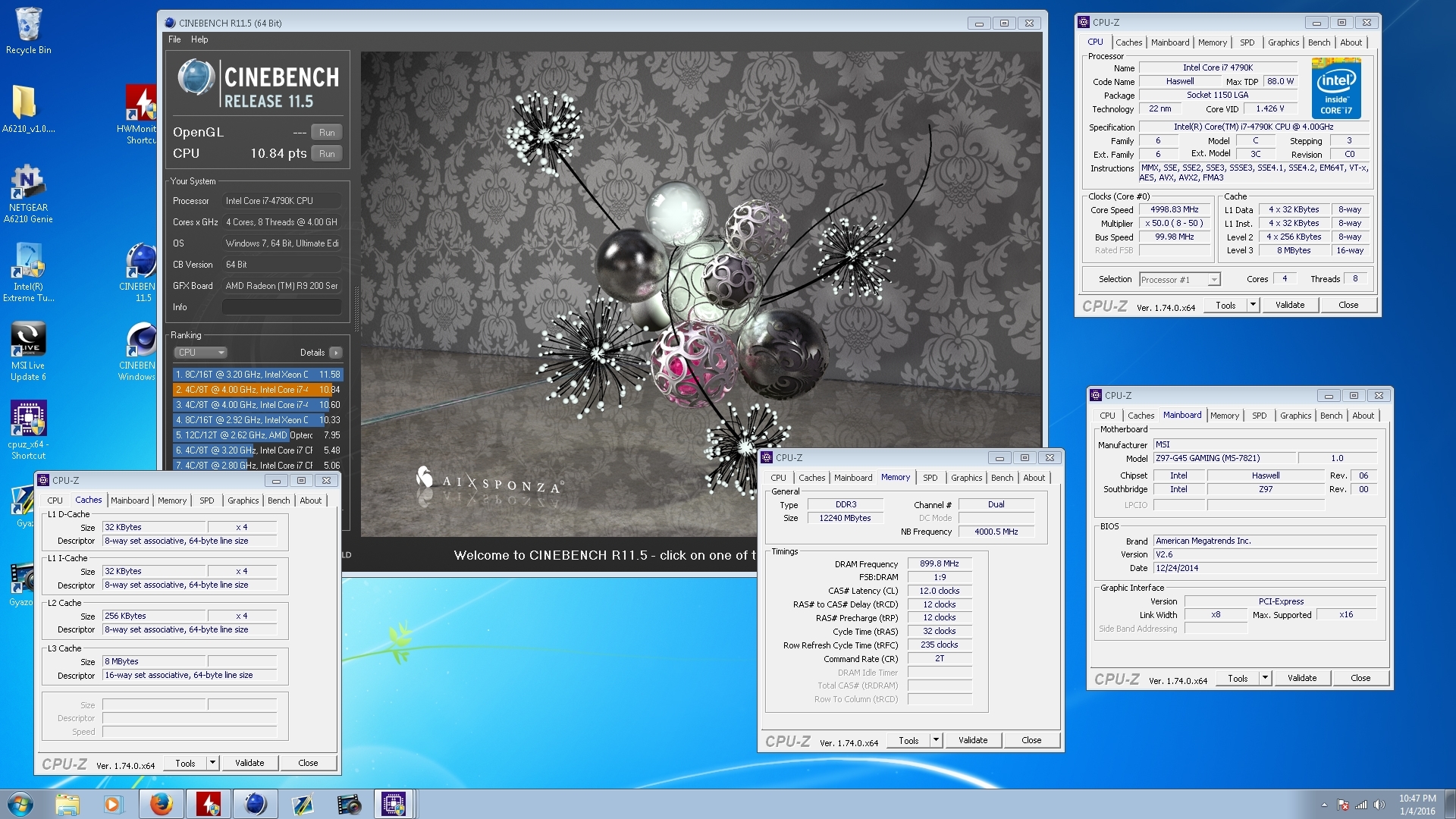Screen dimensions: 1456x819
Task: Select Graphics tab in Mainboard window
Action: (1295, 416)
